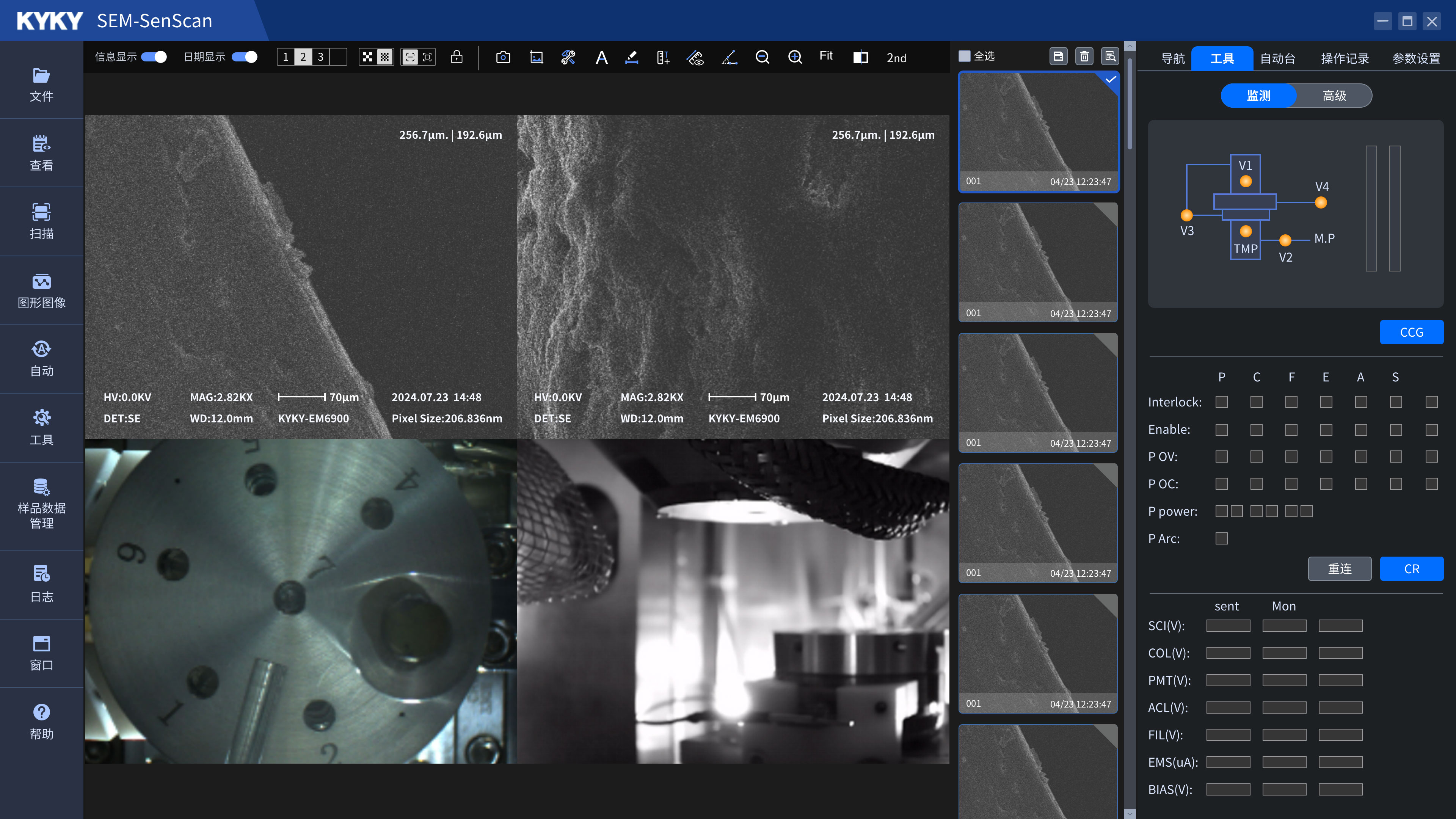Click the camera snapshot icon

point(502,57)
